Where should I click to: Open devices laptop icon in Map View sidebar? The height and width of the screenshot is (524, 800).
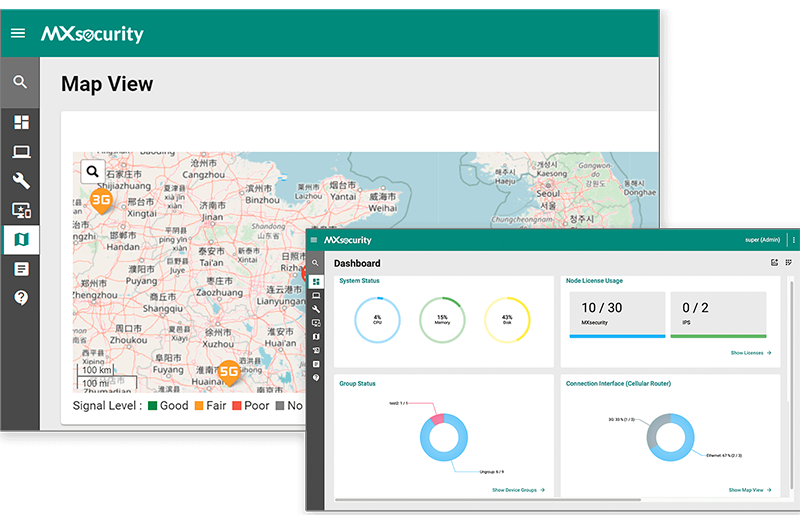pos(21,152)
